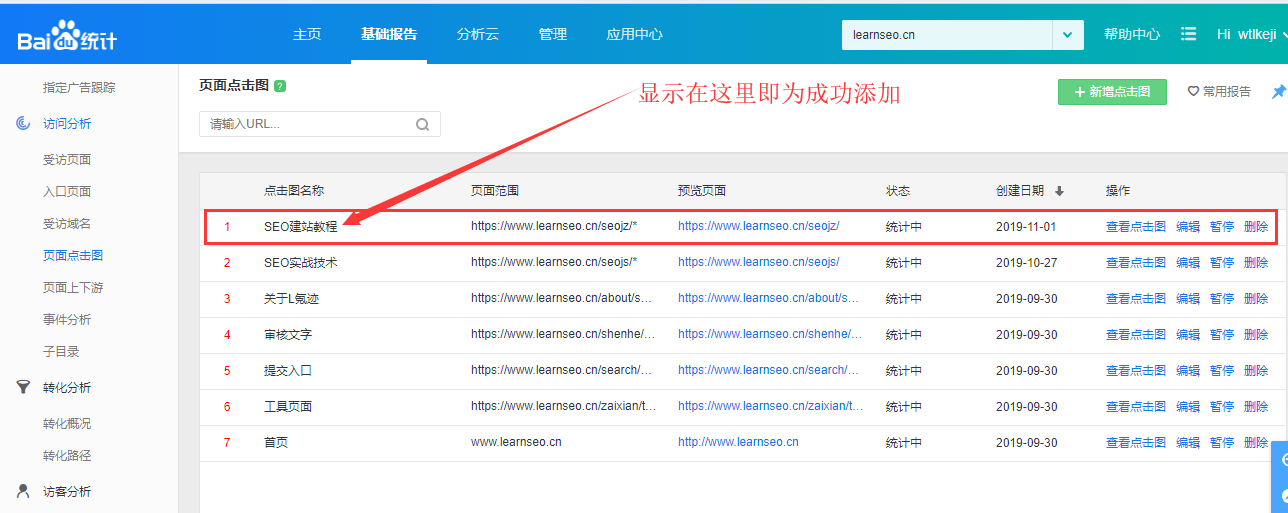Click the pin icon at top right

pyautogui.click(x=1278, y=92)
